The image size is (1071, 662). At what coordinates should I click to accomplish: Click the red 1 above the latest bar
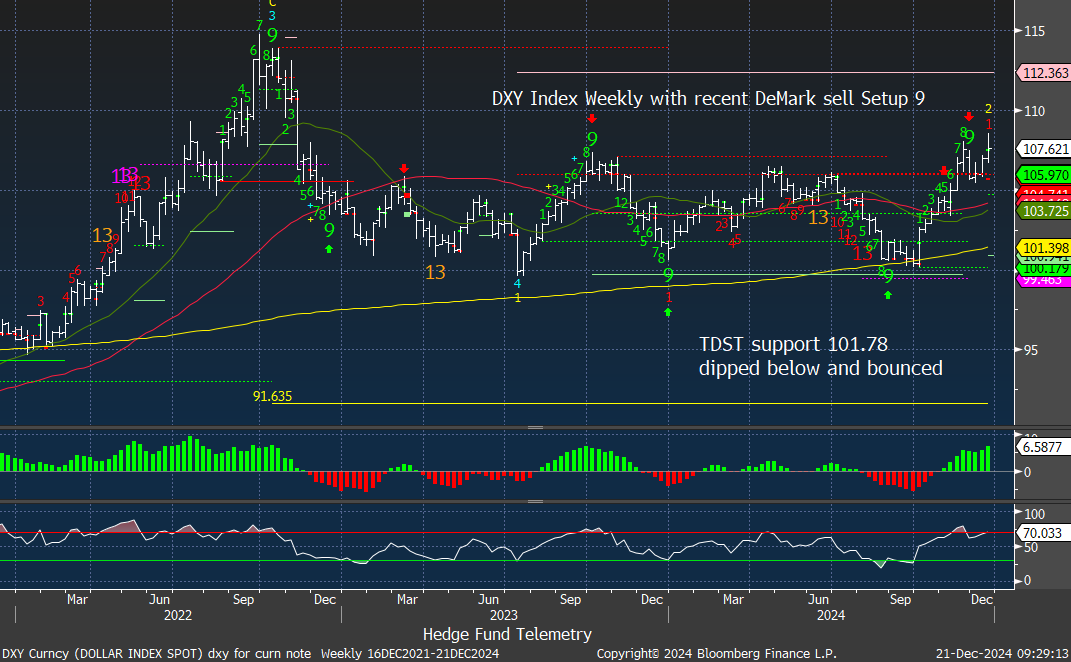coord(989,124)
